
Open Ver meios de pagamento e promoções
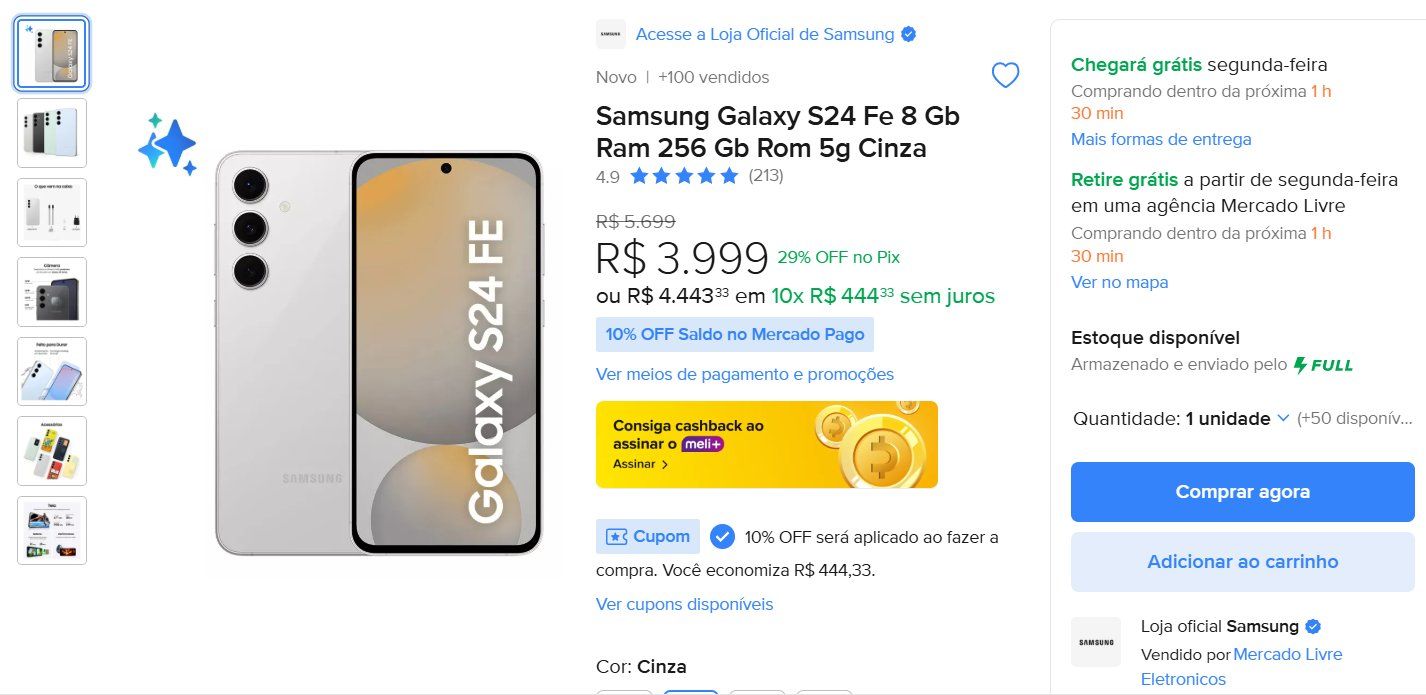[745, 374]
